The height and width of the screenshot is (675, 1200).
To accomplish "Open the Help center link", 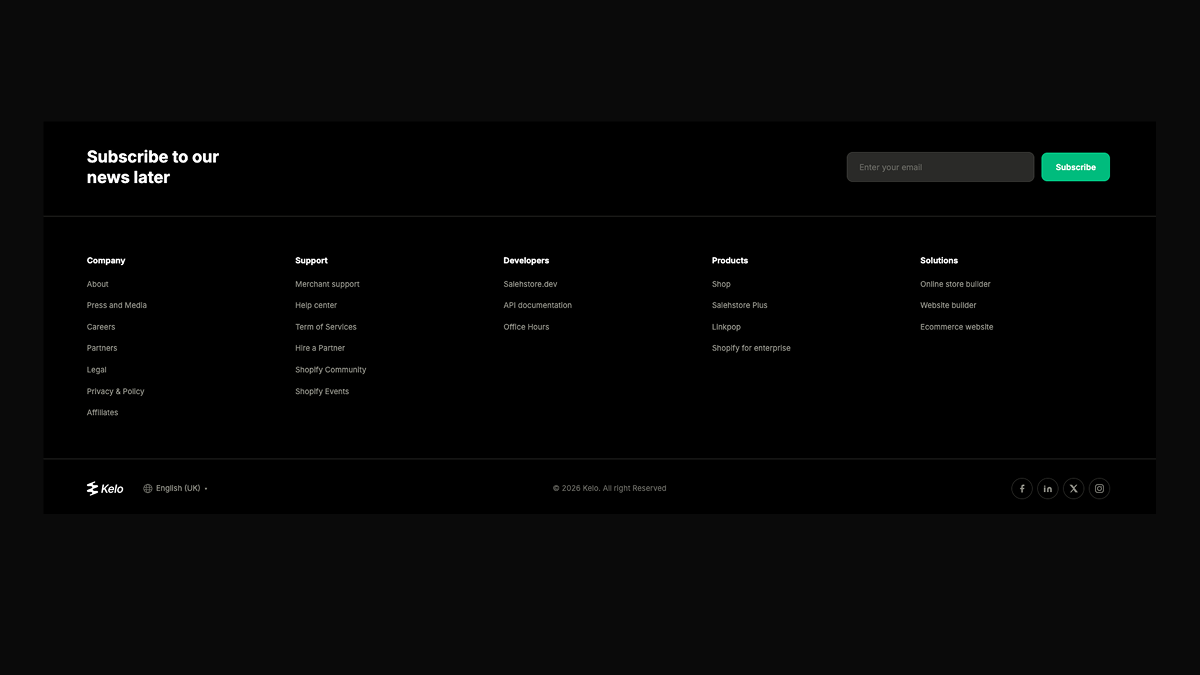I will point(316,305).
